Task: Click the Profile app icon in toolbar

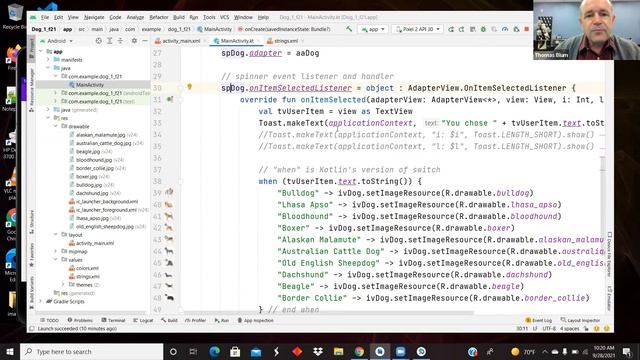Action: point(505,29)
